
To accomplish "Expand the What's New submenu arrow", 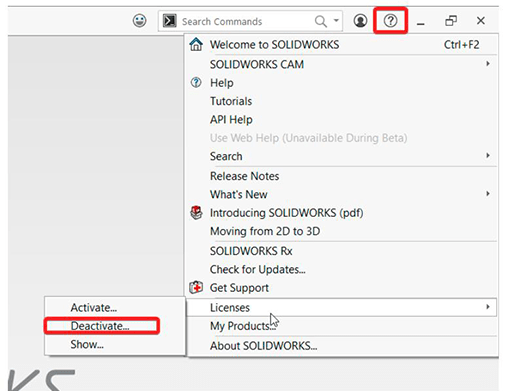I will (488, 193).
